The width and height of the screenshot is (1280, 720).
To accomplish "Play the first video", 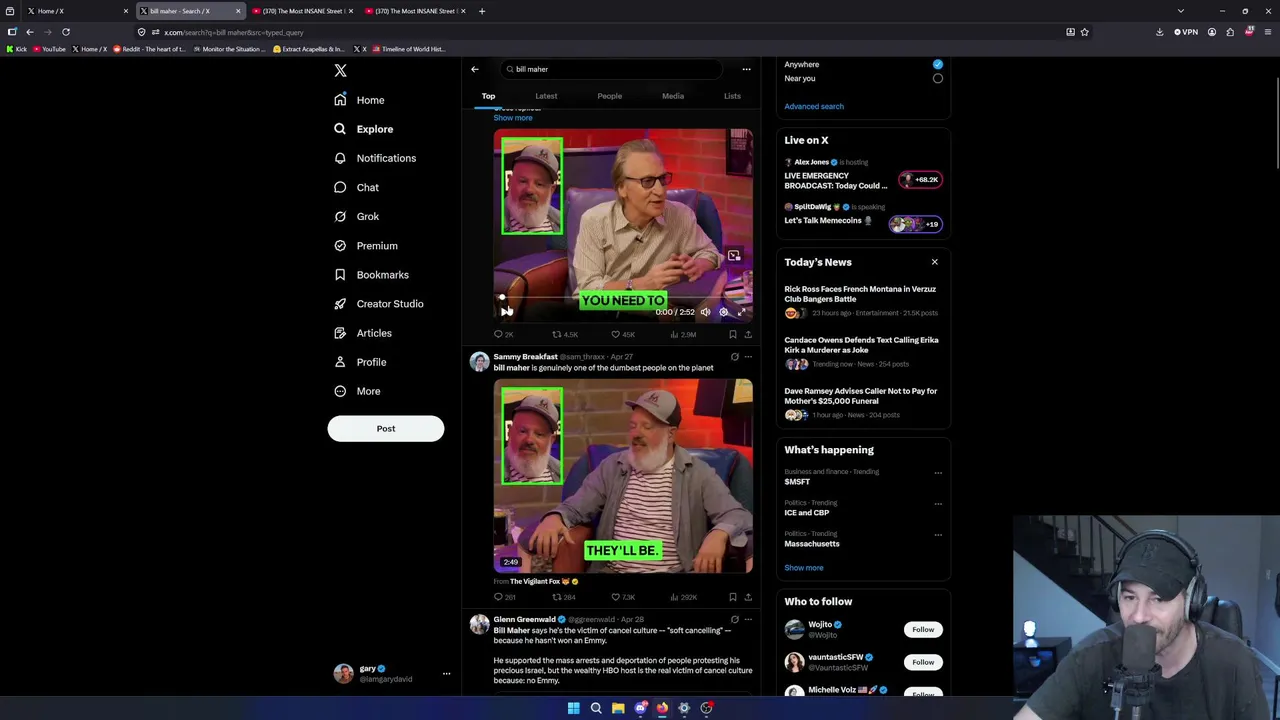I will coord(506,312).
